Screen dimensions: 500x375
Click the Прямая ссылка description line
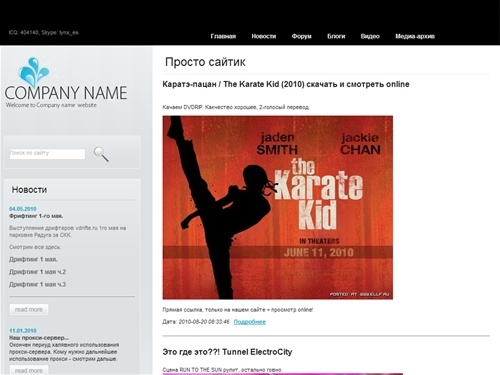[x=238, y=310]
